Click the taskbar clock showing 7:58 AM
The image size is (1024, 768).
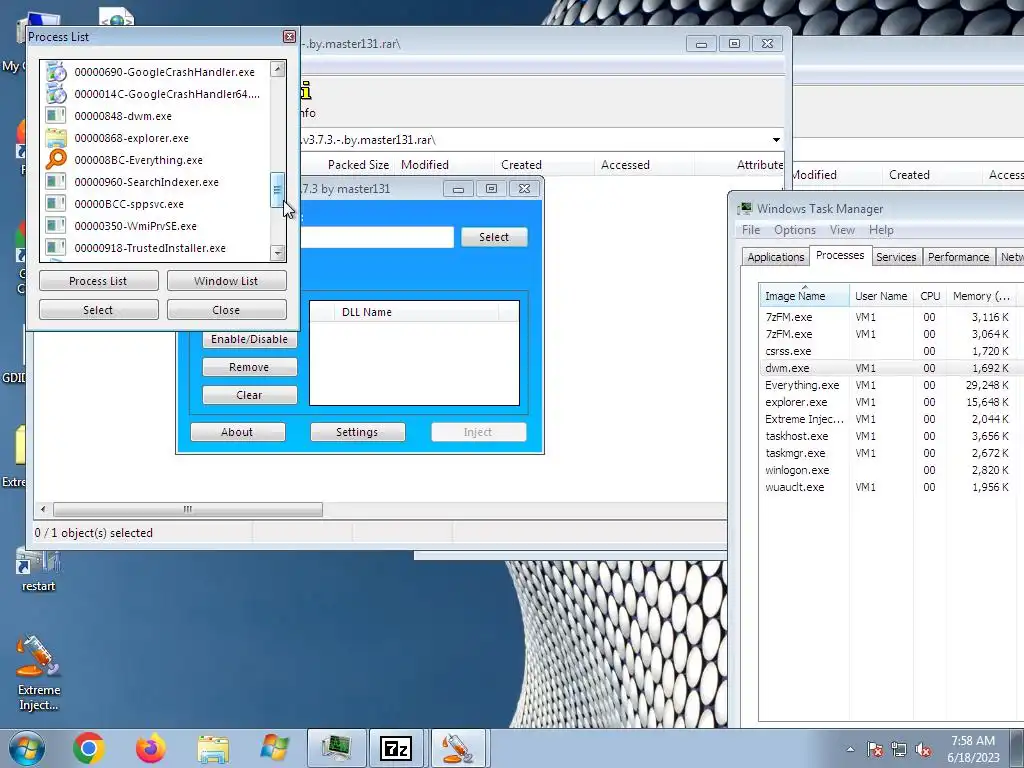[973, 749]
